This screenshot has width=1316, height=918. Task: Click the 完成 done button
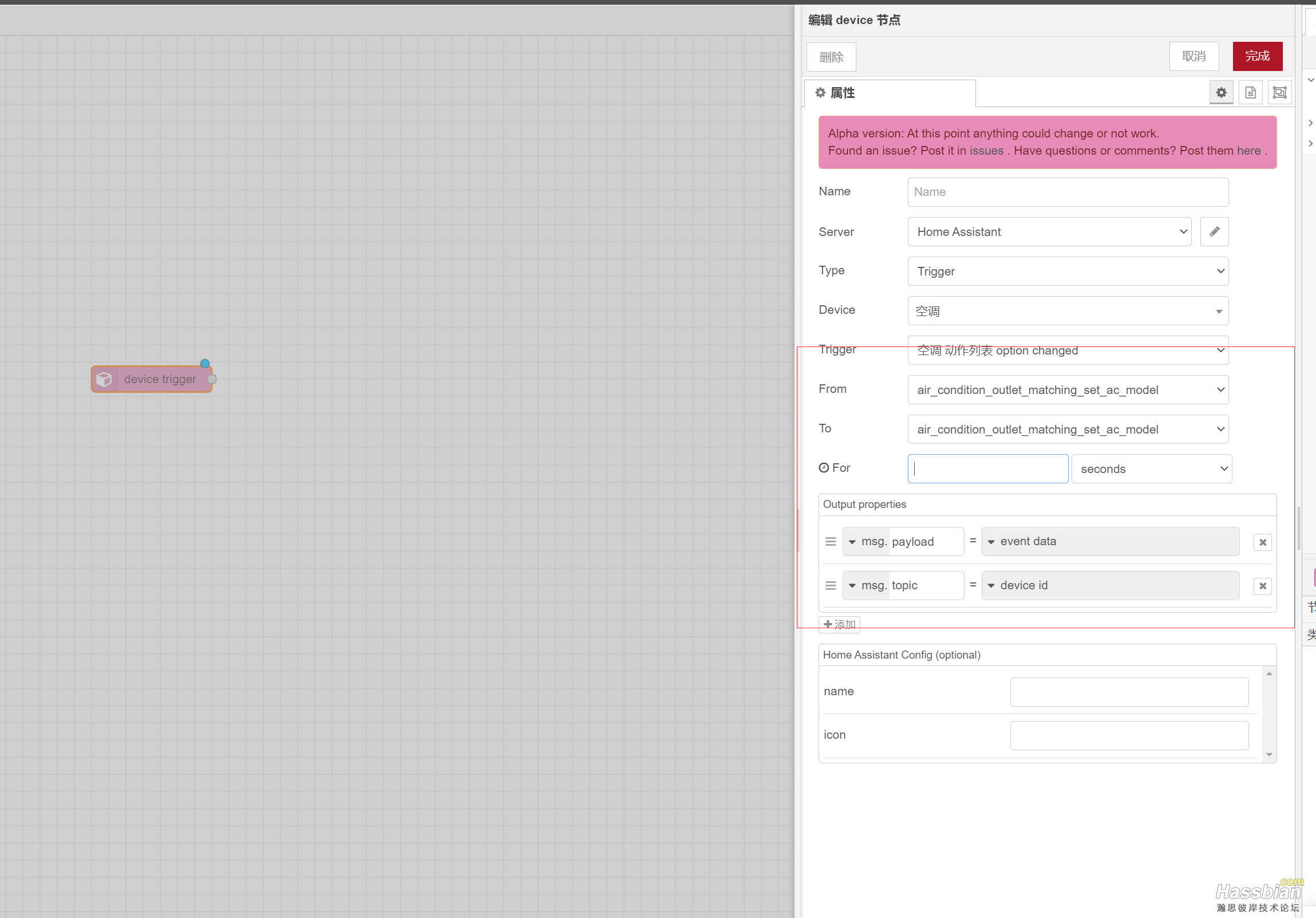click(x=1257, y=56)
